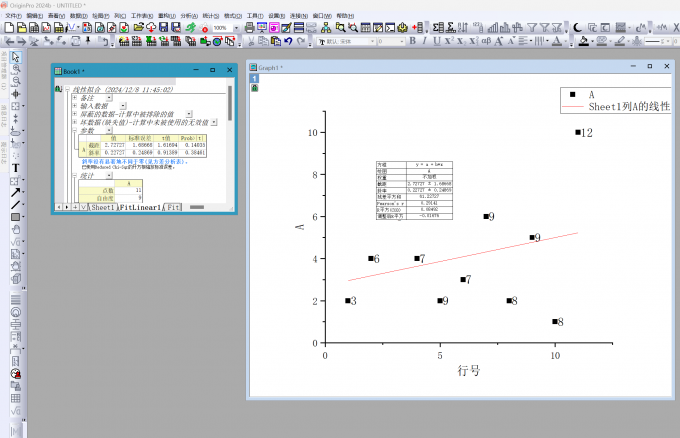Collapse the 统计 section in Book1

point(75,176)
